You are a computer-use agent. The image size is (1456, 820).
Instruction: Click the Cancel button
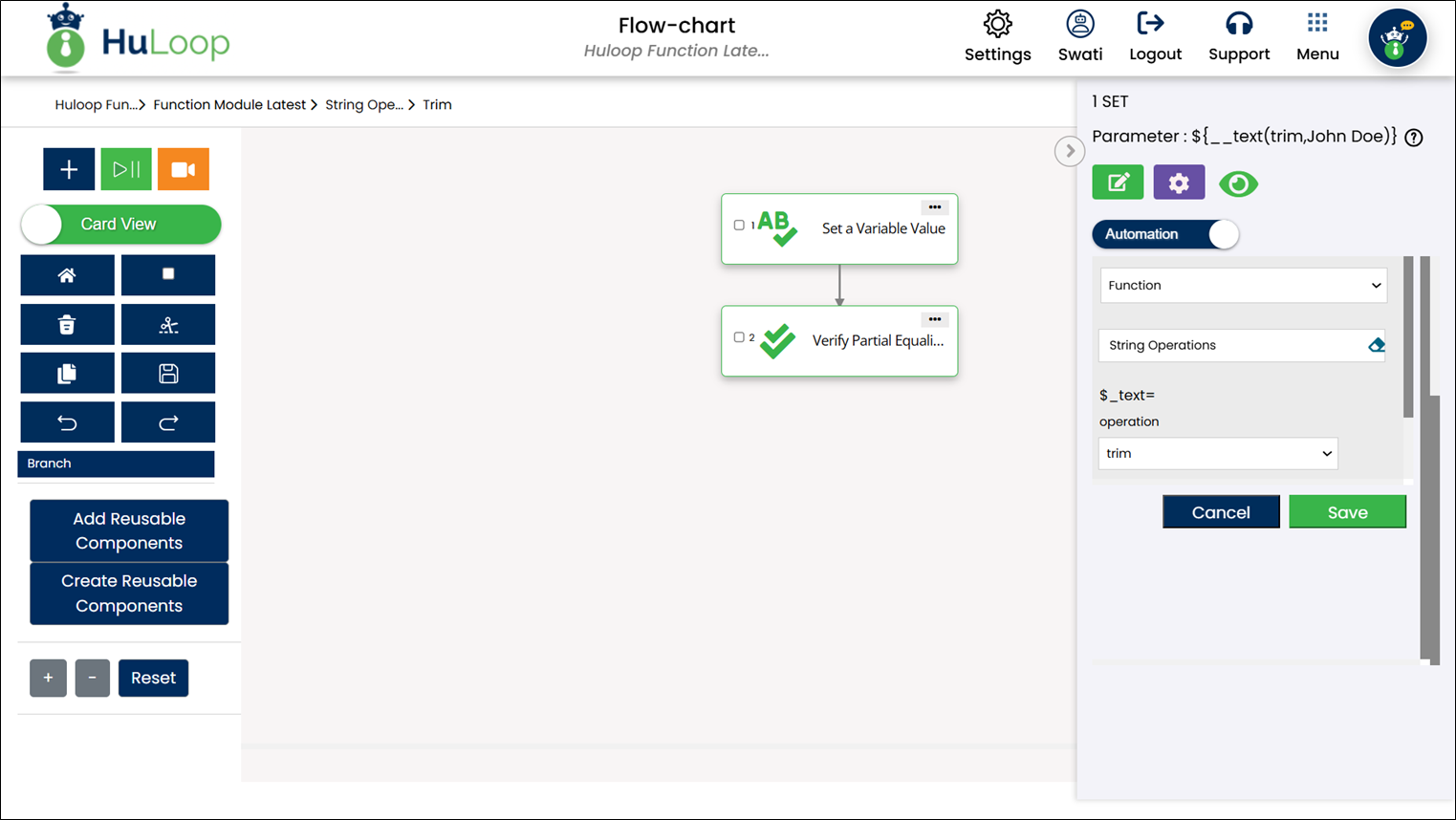1221,512
